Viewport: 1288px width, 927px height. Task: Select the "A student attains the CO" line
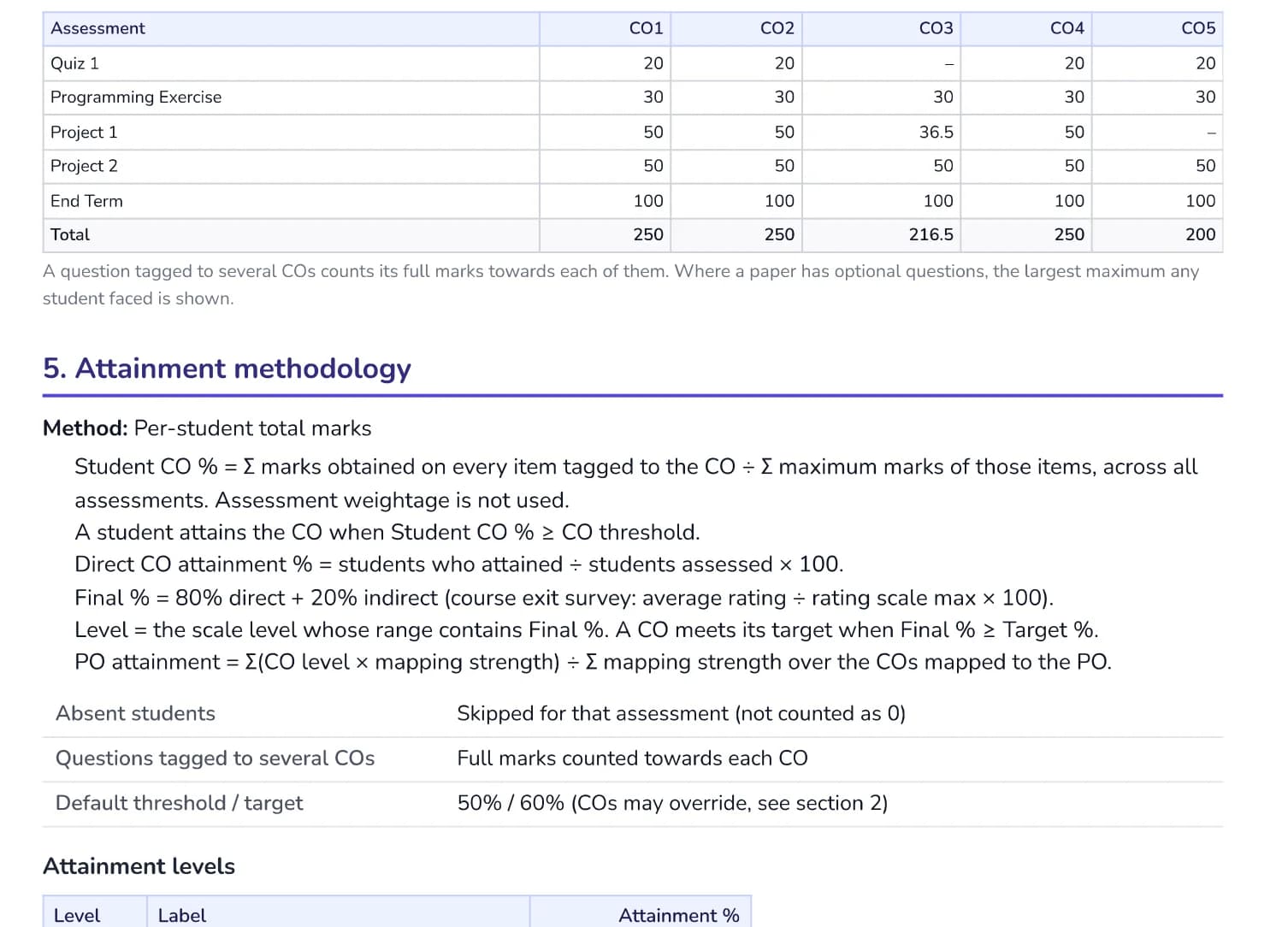[x=387, y=533]
